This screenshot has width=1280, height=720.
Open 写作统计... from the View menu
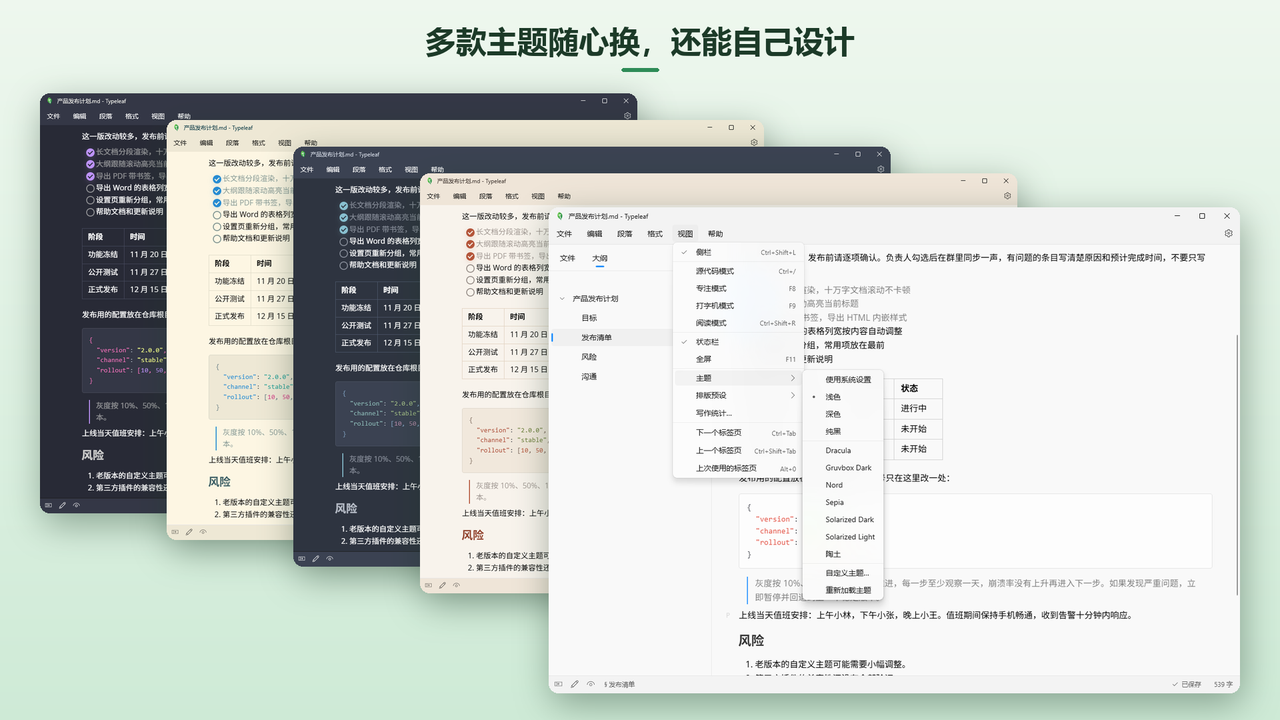(x=737, y=413)
